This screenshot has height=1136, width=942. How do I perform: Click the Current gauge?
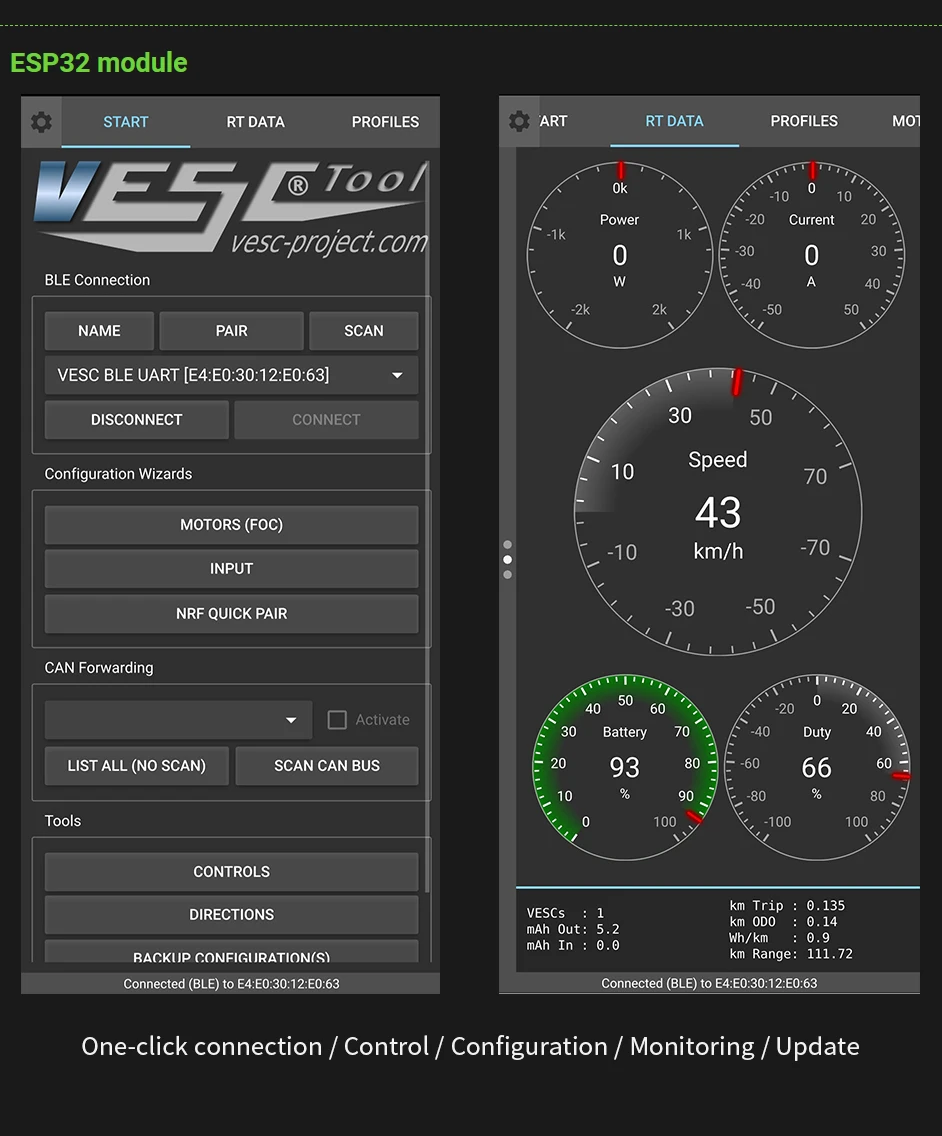click(812, 255)
